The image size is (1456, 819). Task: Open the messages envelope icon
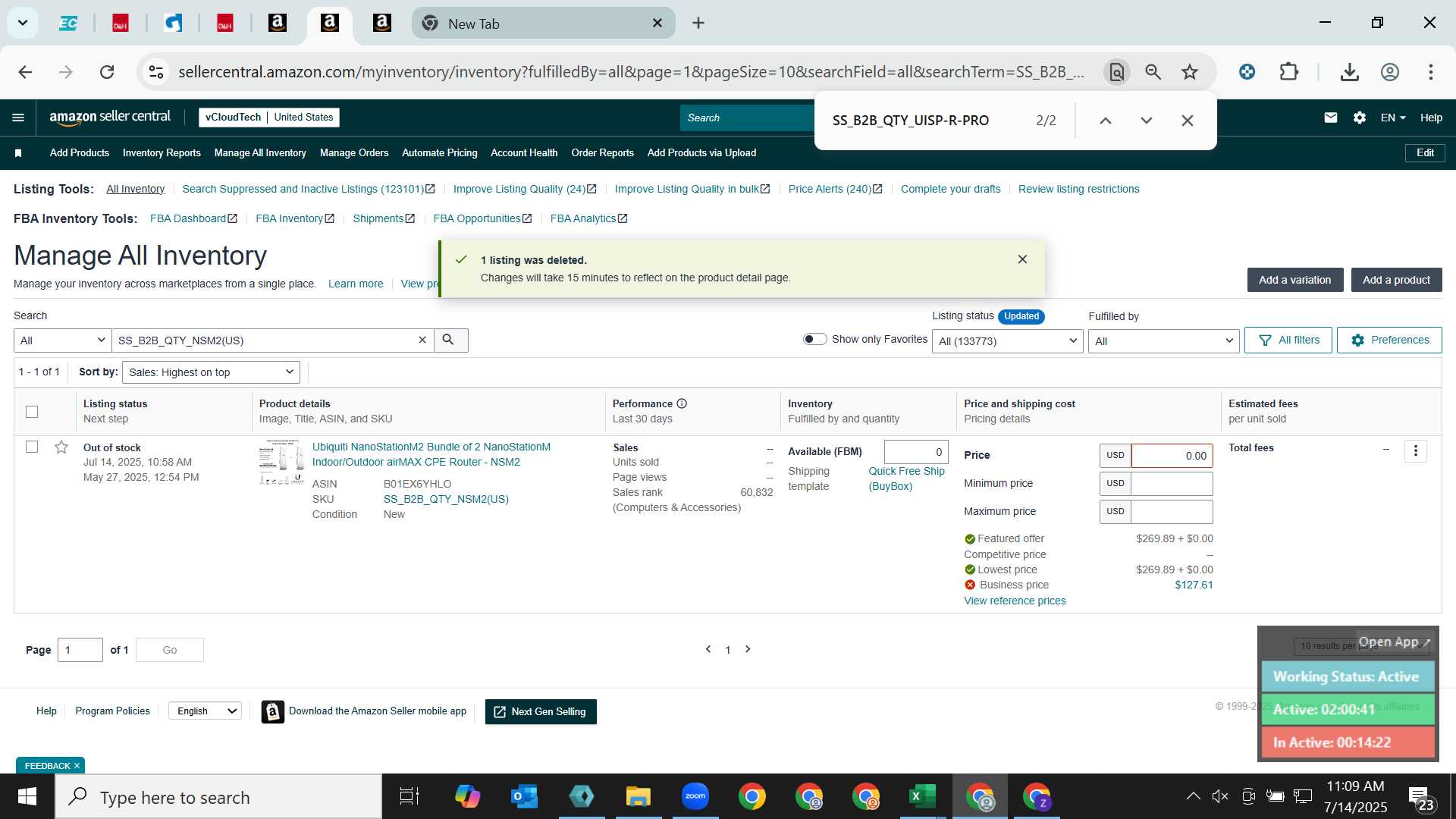click(x=1330, y=118)
